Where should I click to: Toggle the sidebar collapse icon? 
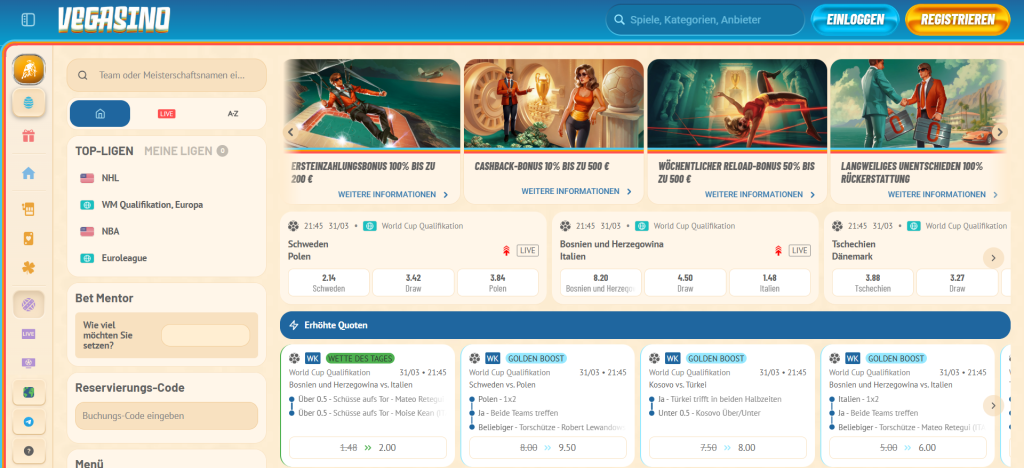click(28, 19)
